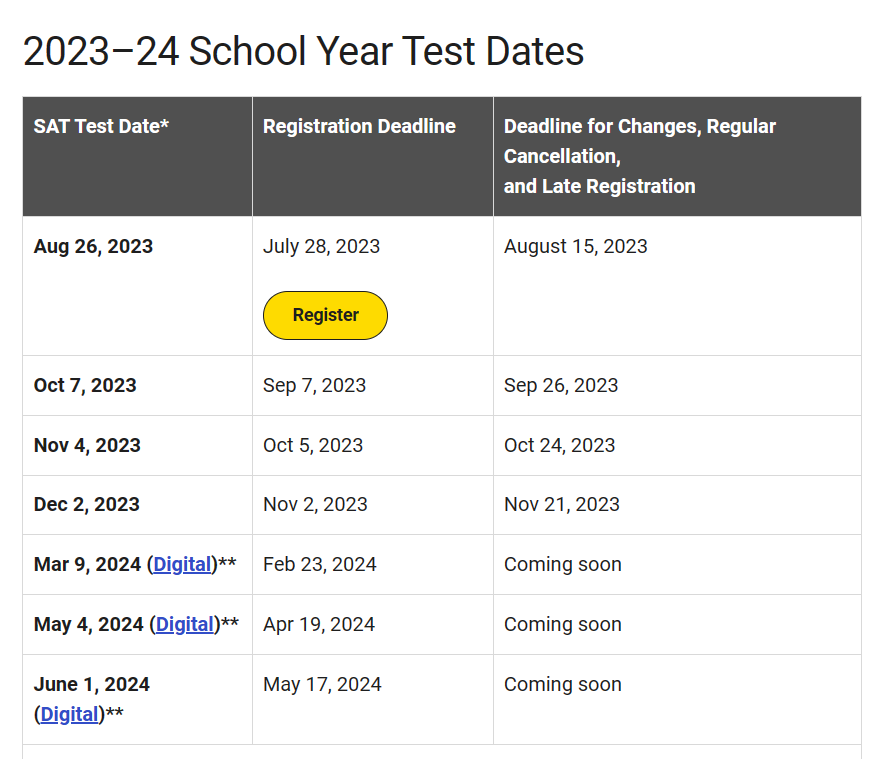Image resolution: width=880 pixels, height=759 pixels.
Task: Click the SAT Test Date column header
Action: (x=101, y=126)
